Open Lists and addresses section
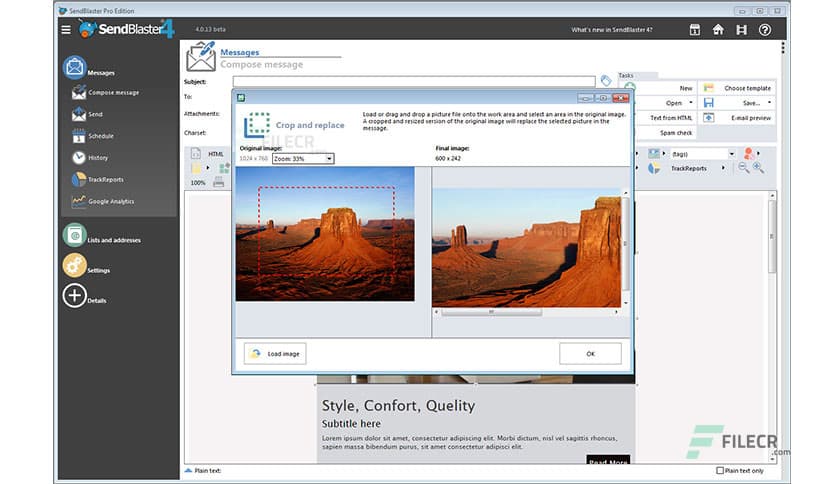The width and height of the screenshot is (836, 484). click(x=101, y=236)
